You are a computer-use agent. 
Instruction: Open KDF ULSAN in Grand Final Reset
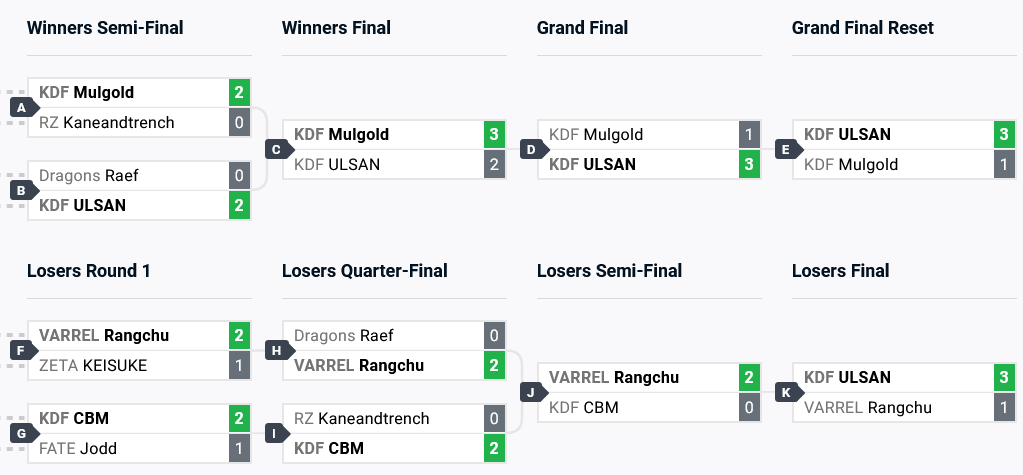(848, 134)
